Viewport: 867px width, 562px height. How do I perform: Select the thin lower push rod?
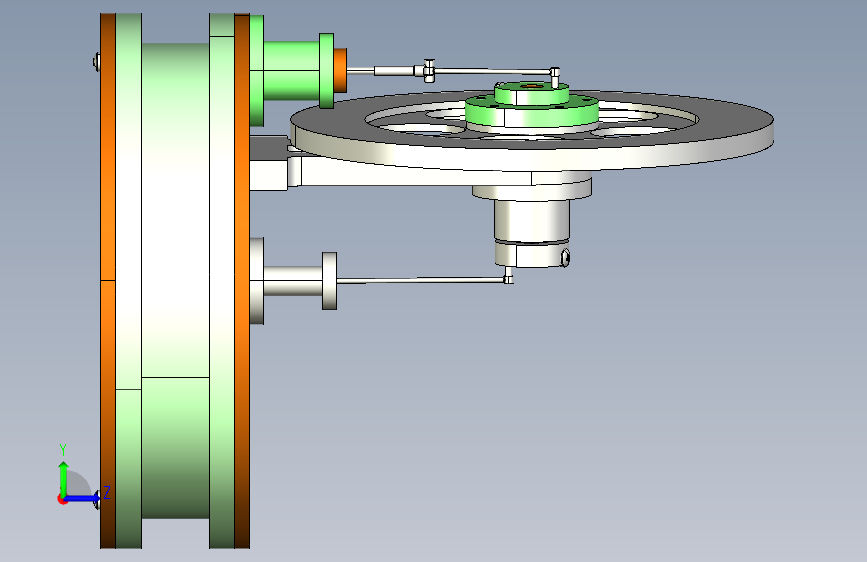(x=420, y=280)
